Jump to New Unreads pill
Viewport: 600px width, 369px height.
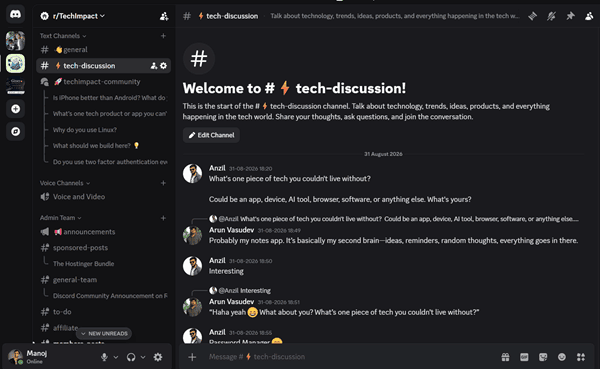click(x=104, y=334)
